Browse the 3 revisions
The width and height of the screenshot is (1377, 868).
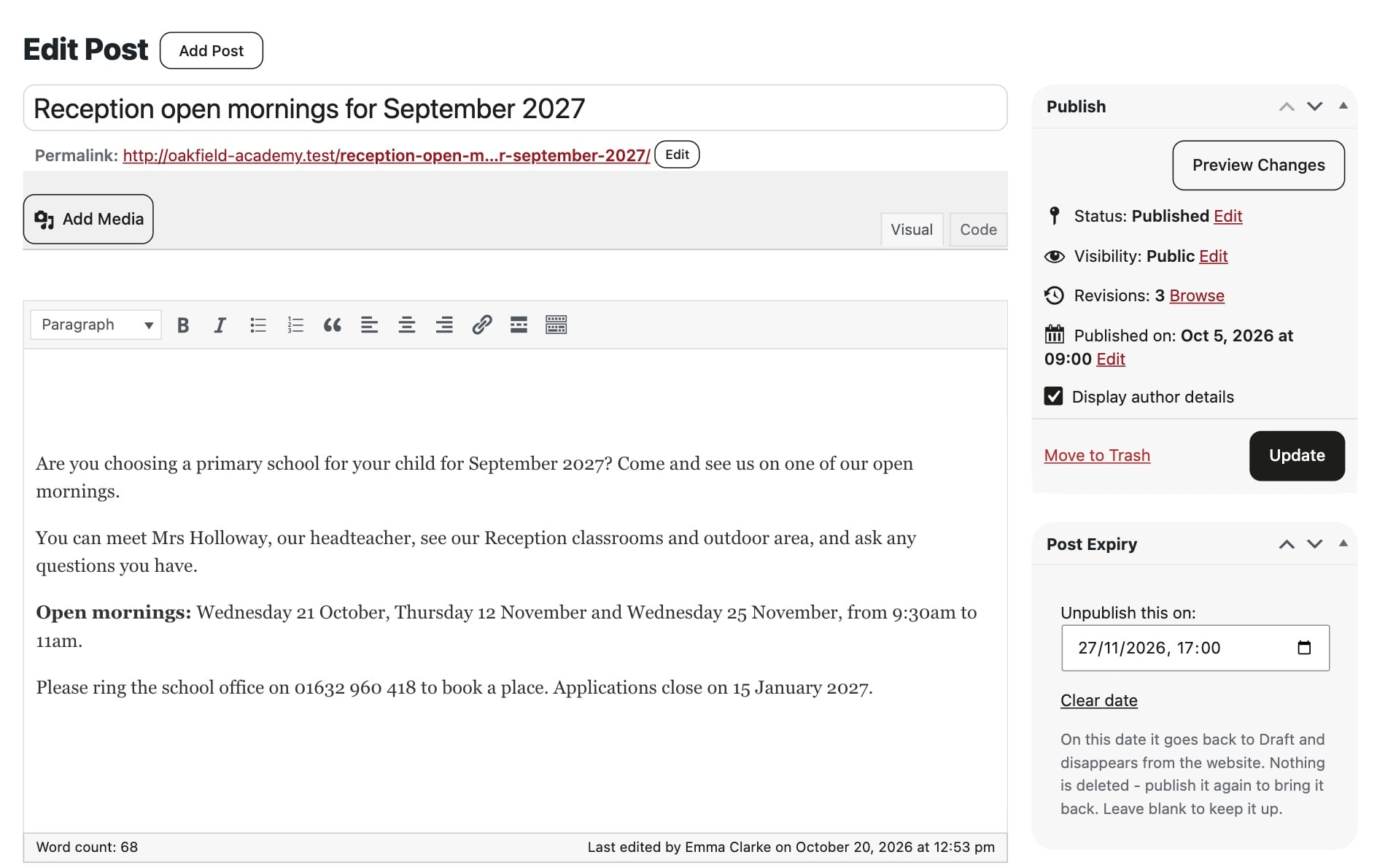[x=1197, y=295]
